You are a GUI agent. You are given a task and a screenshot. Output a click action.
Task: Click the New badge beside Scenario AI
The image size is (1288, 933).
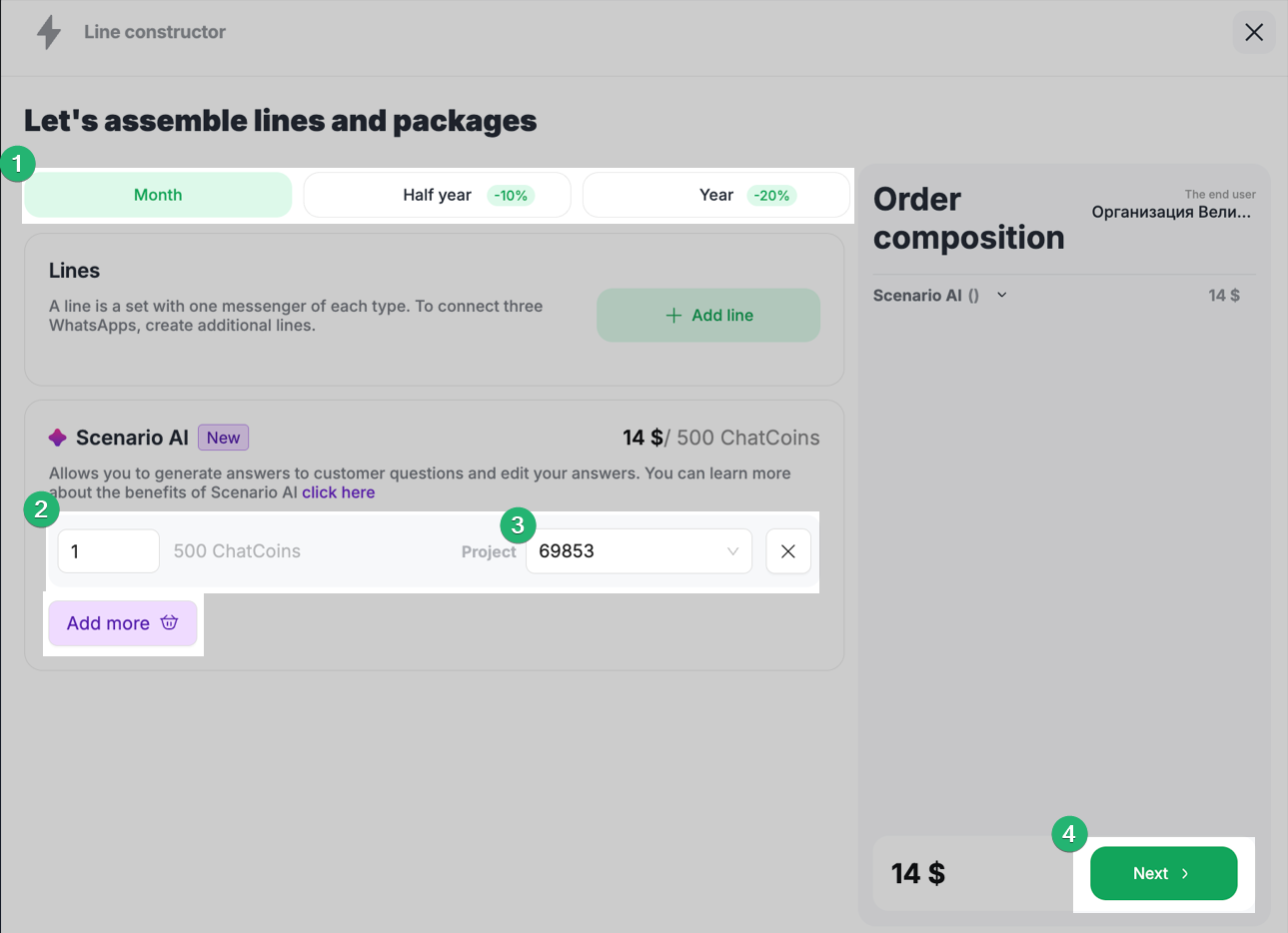point(223,438)
